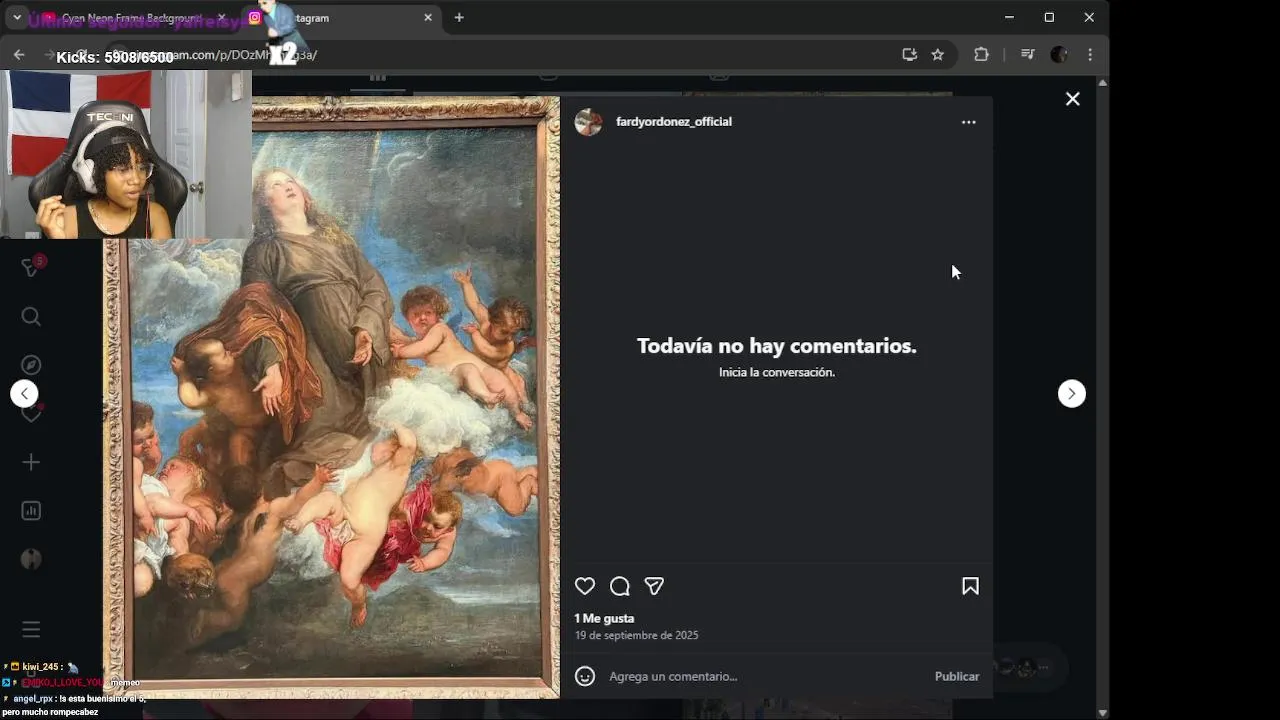The width and height of the screenshot is (1280, 720).
Task: Focus the Agrega un comentario field
Action: point(765,677)
